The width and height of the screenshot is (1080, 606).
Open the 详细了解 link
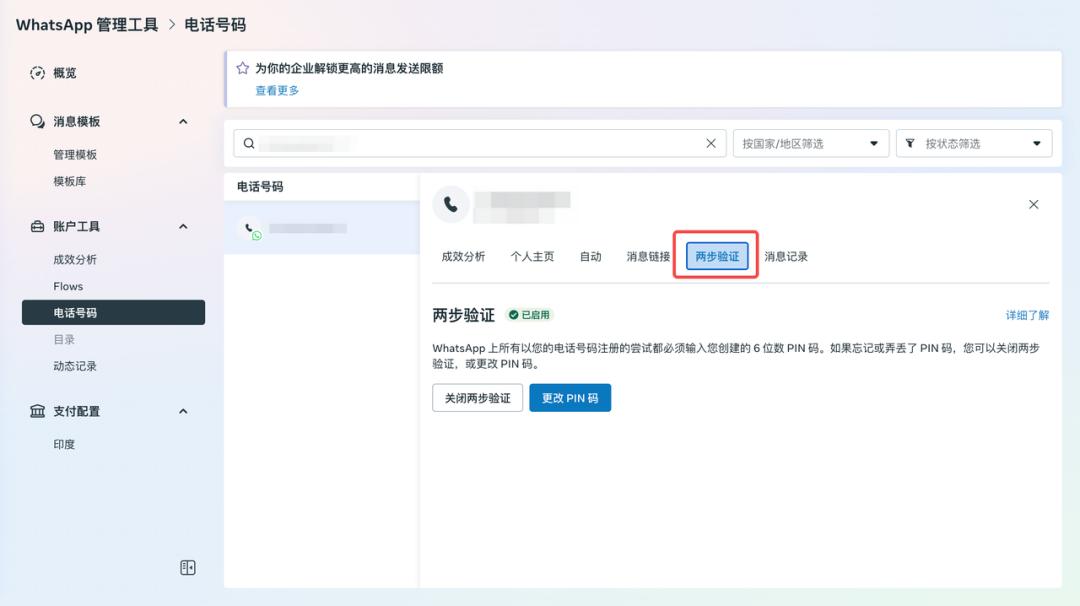[1027, 315]
